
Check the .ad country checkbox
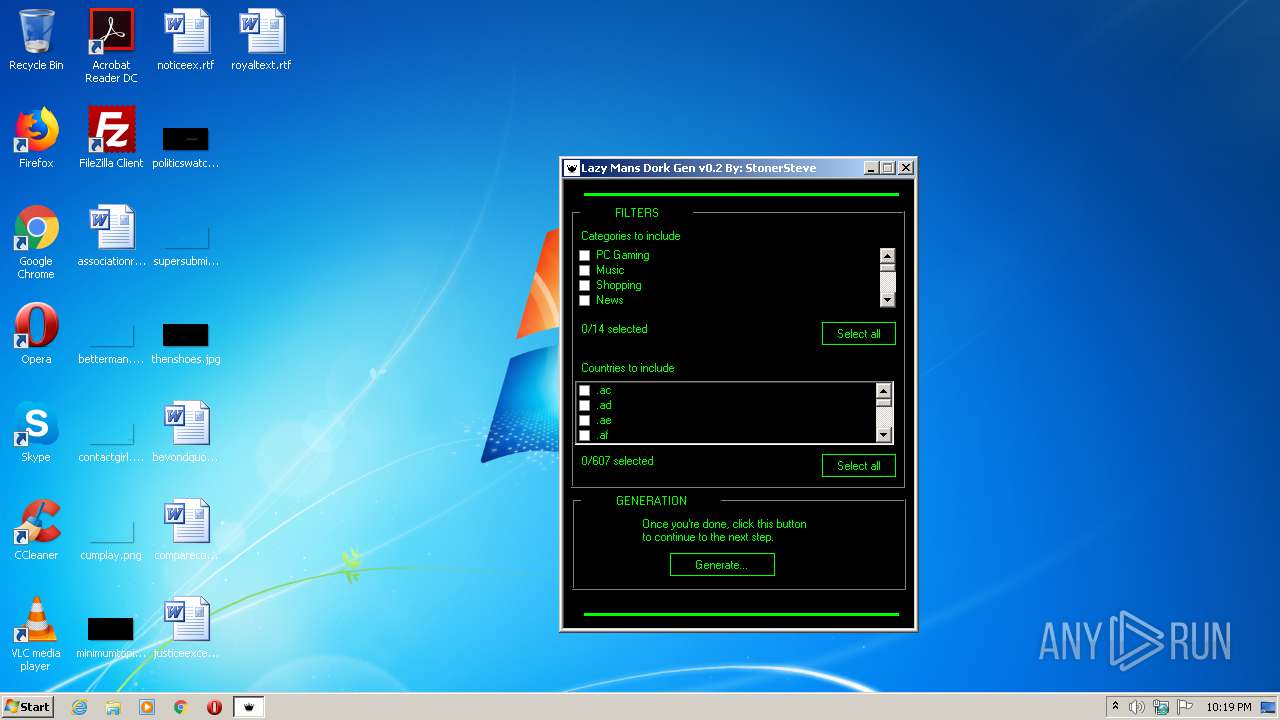point(585,406)
